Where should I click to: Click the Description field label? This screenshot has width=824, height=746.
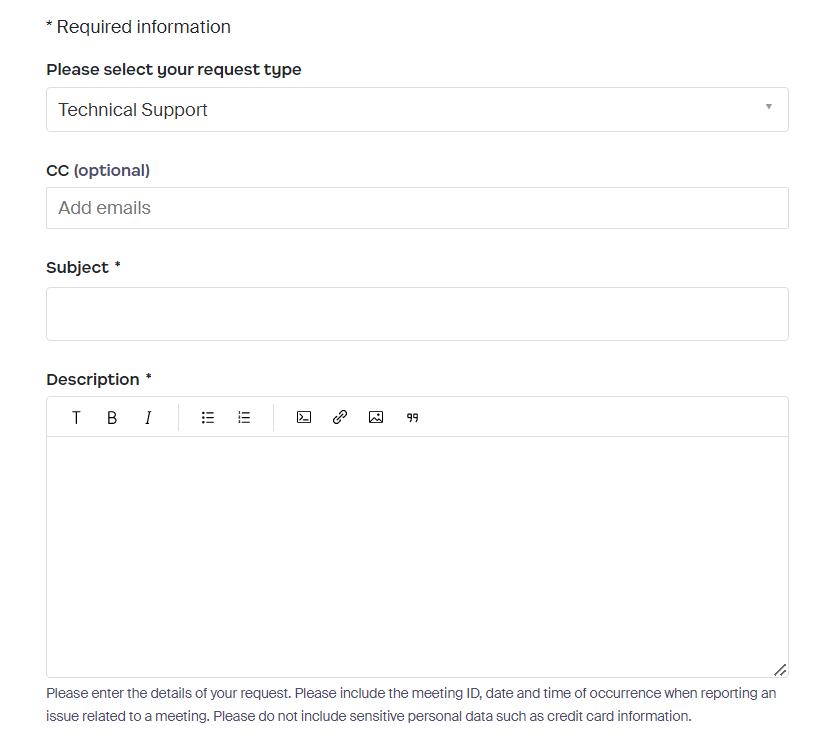[x=93, y=380]
